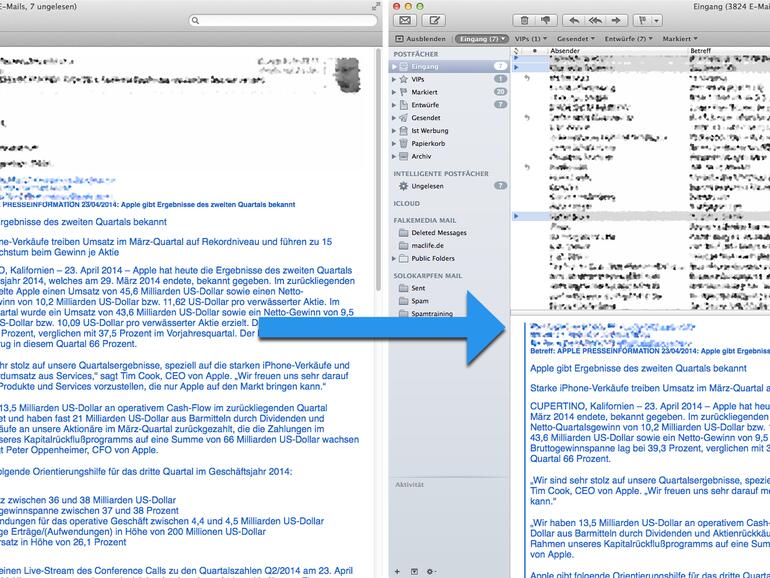Open the Spam folder
This screenshot has width=770, height=578.
[x=419, y=301]
